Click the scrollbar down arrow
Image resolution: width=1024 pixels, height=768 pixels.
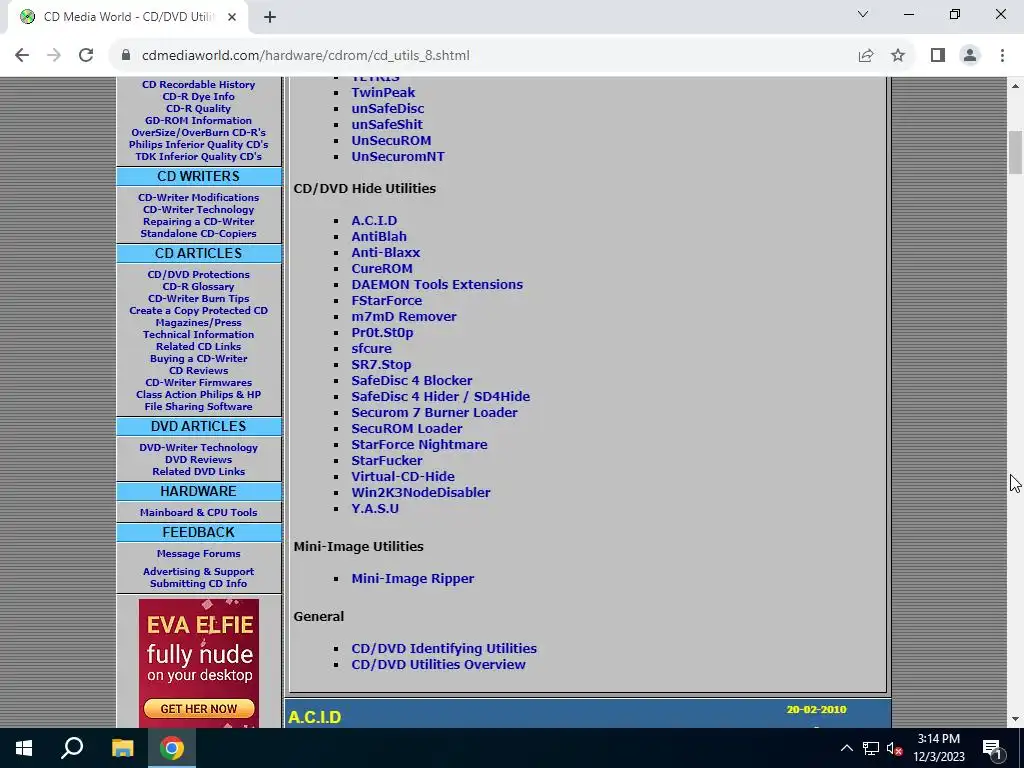pos(1015,719)
